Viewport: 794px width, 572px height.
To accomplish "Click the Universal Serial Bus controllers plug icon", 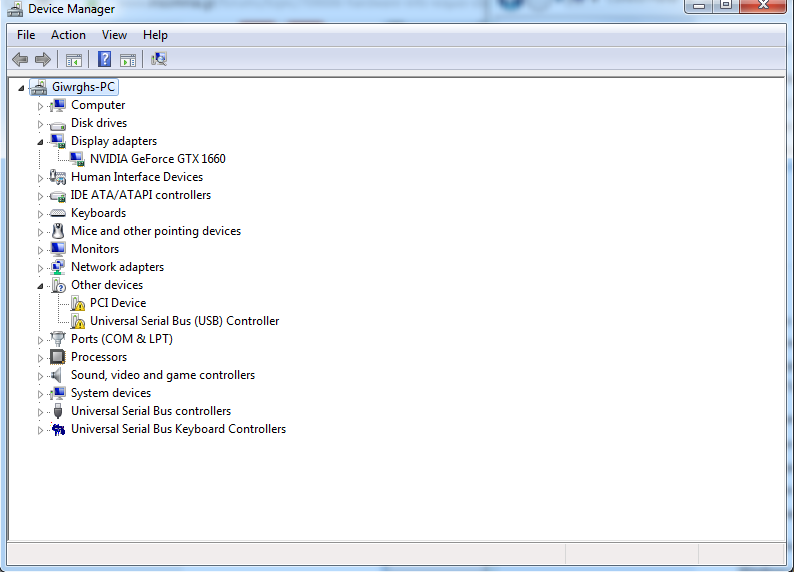I will coord(58,411).
